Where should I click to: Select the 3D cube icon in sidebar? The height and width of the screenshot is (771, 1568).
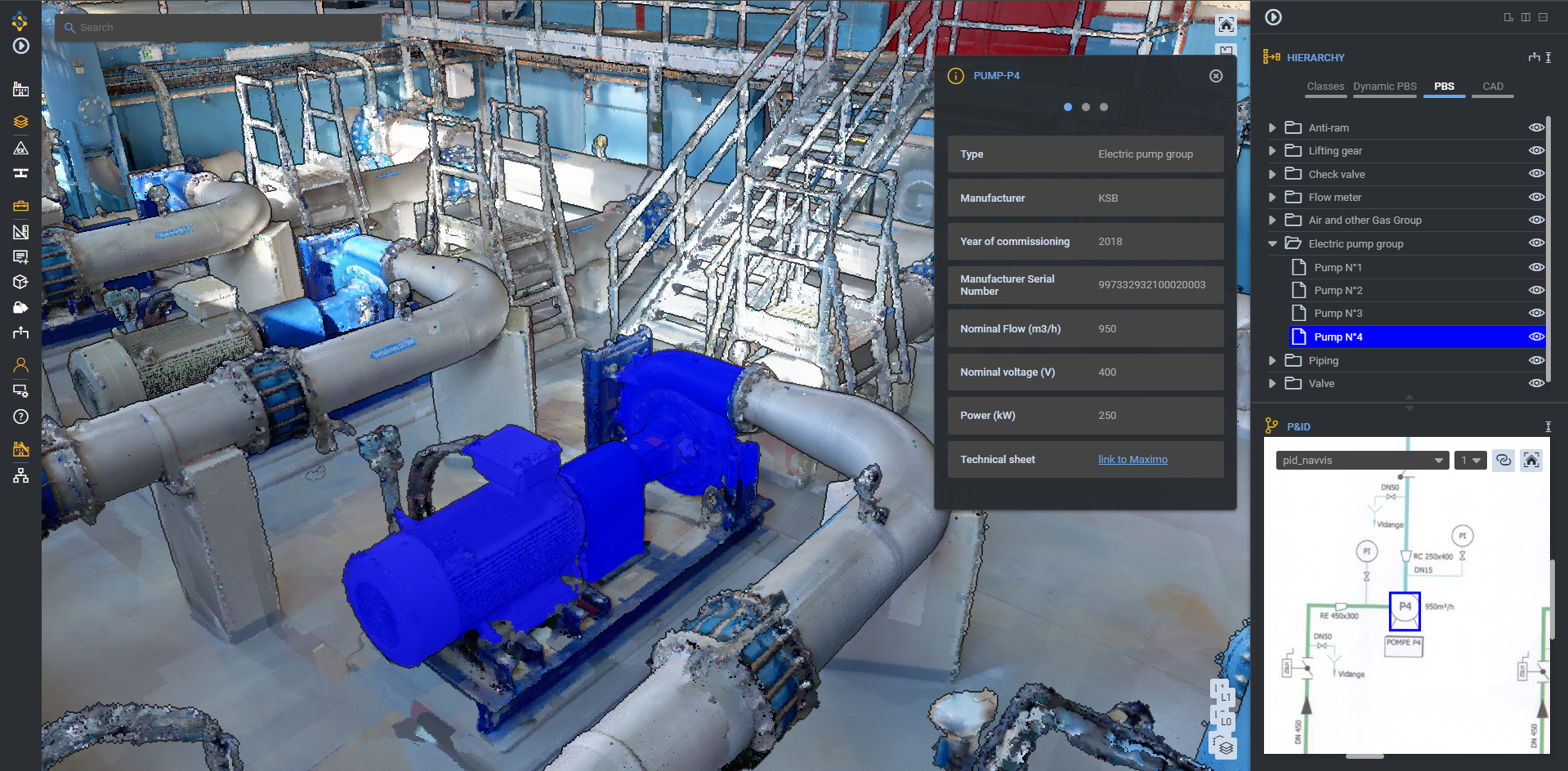[x=20, y=282]
